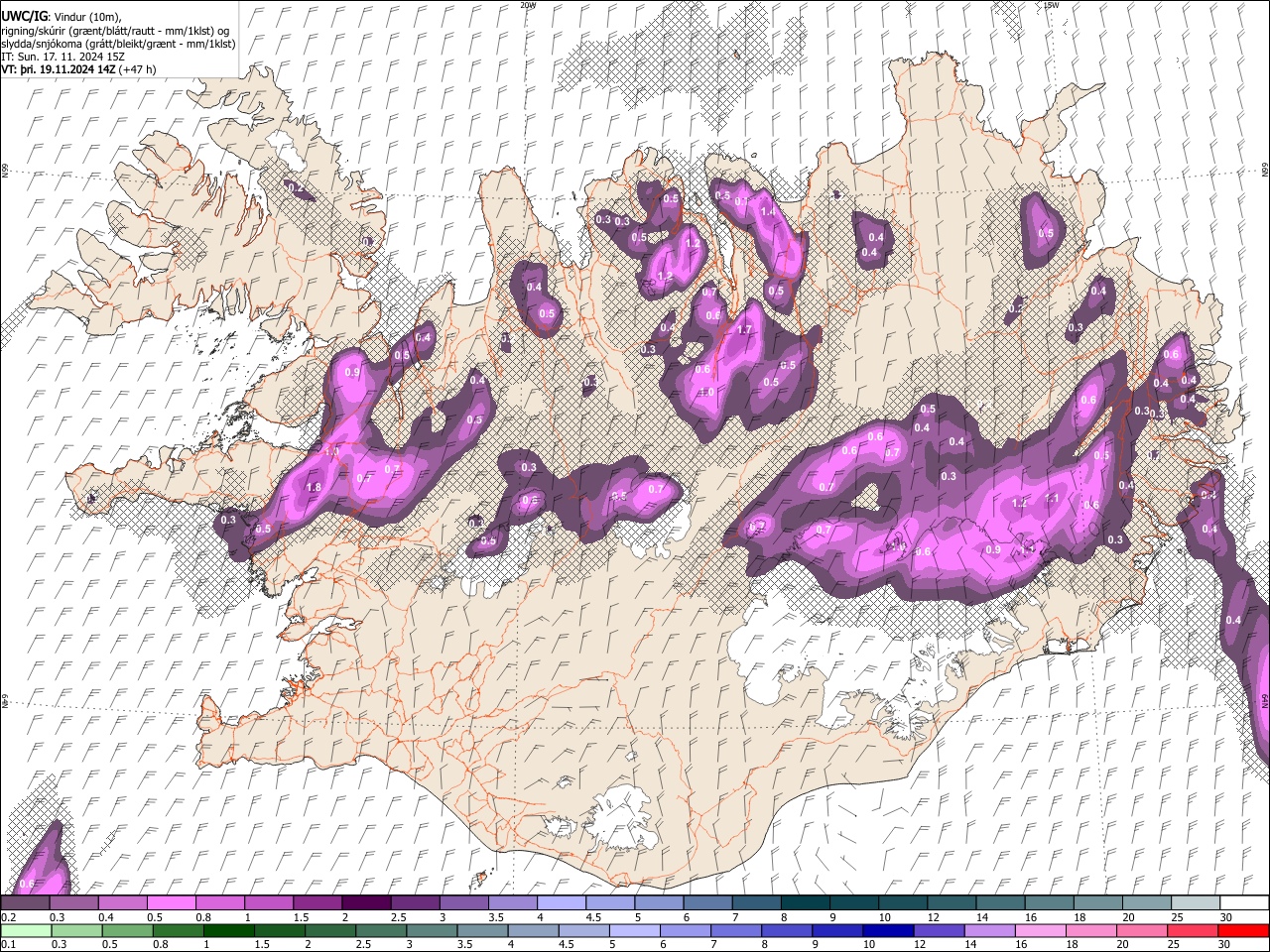
Task: Select the darkest green swatch between 1 and 1.5
Action: click(228, 930)
